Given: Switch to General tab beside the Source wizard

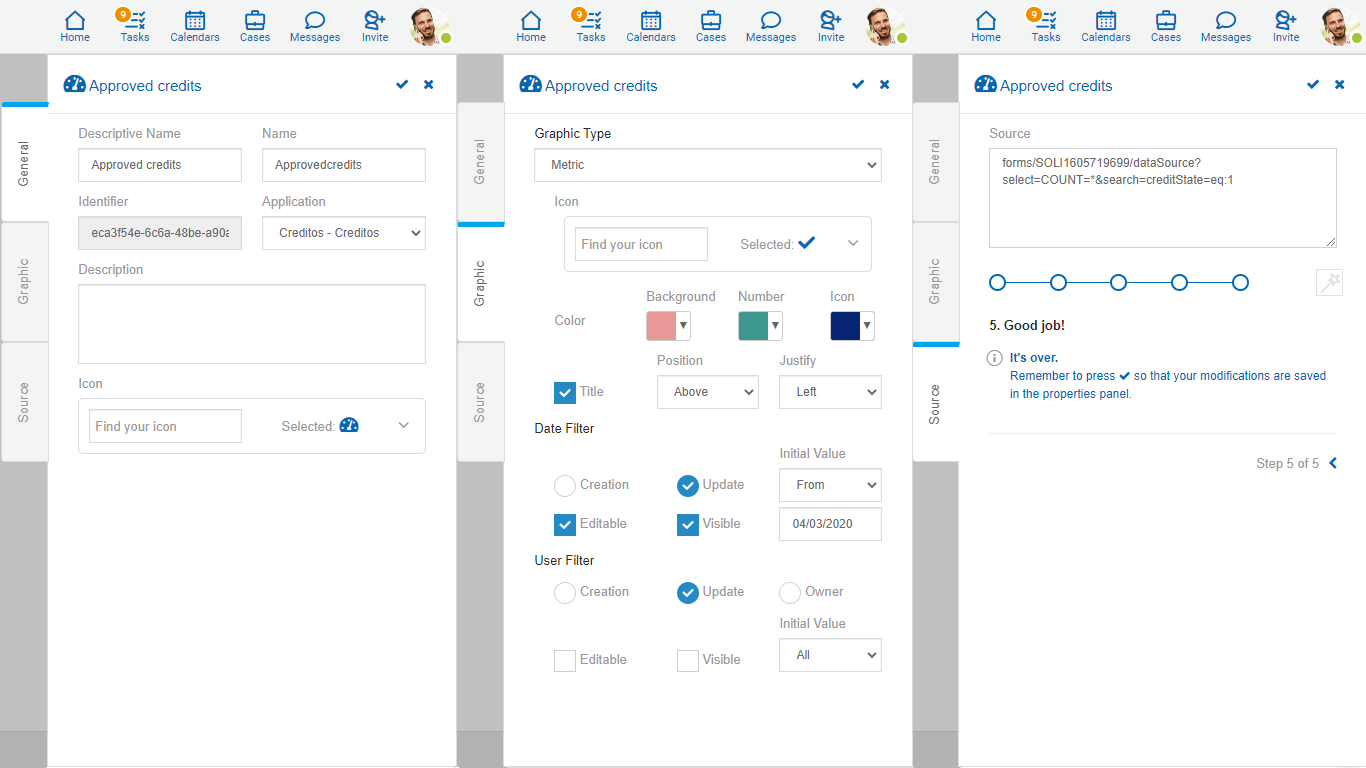Looking at the screenshot, I should 935,162.
